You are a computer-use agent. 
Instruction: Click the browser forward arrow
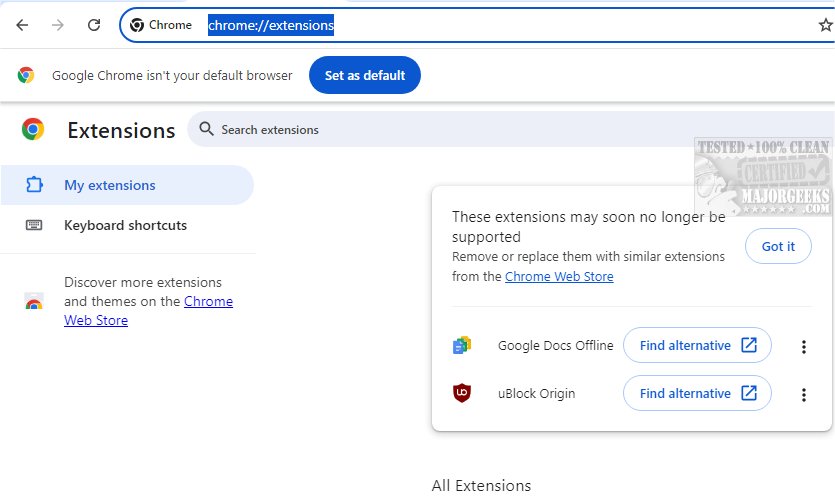[58, 25]
